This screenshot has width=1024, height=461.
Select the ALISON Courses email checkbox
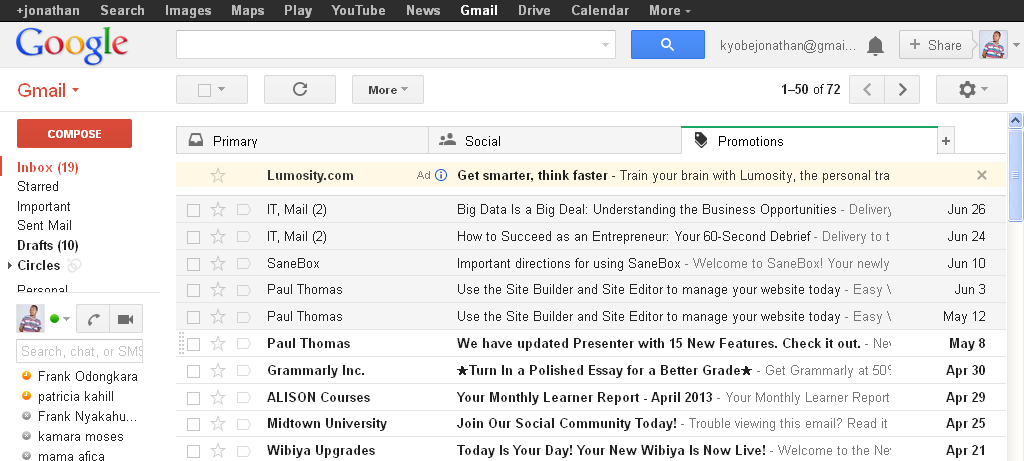click(x=193, y=398)
